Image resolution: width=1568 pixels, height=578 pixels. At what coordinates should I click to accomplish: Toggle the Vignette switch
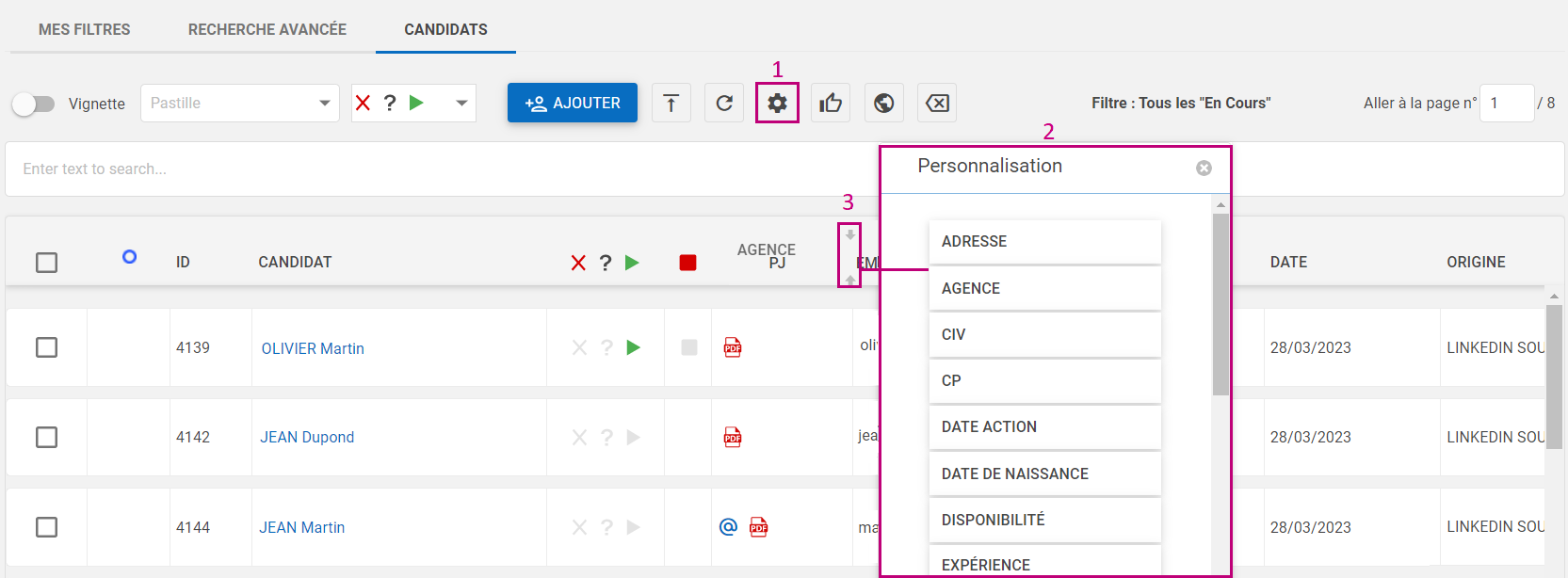(34, 104)
